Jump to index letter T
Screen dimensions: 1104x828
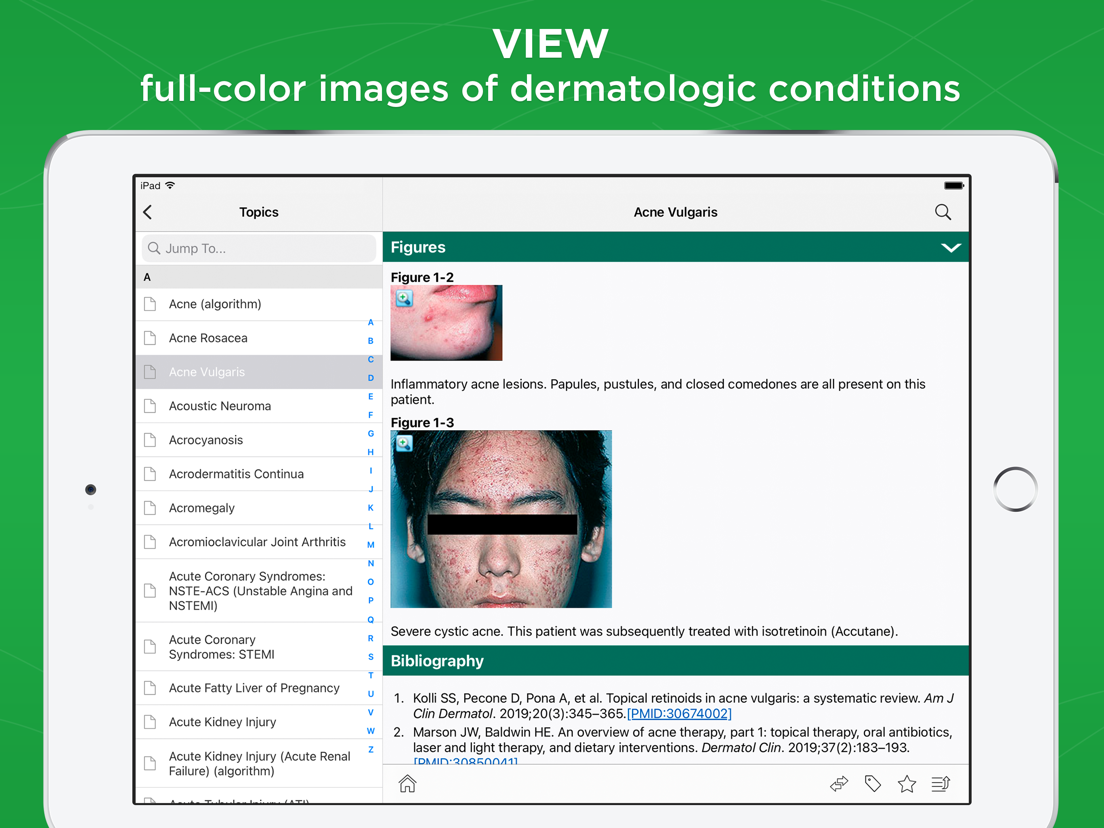(x=370, y=675)
